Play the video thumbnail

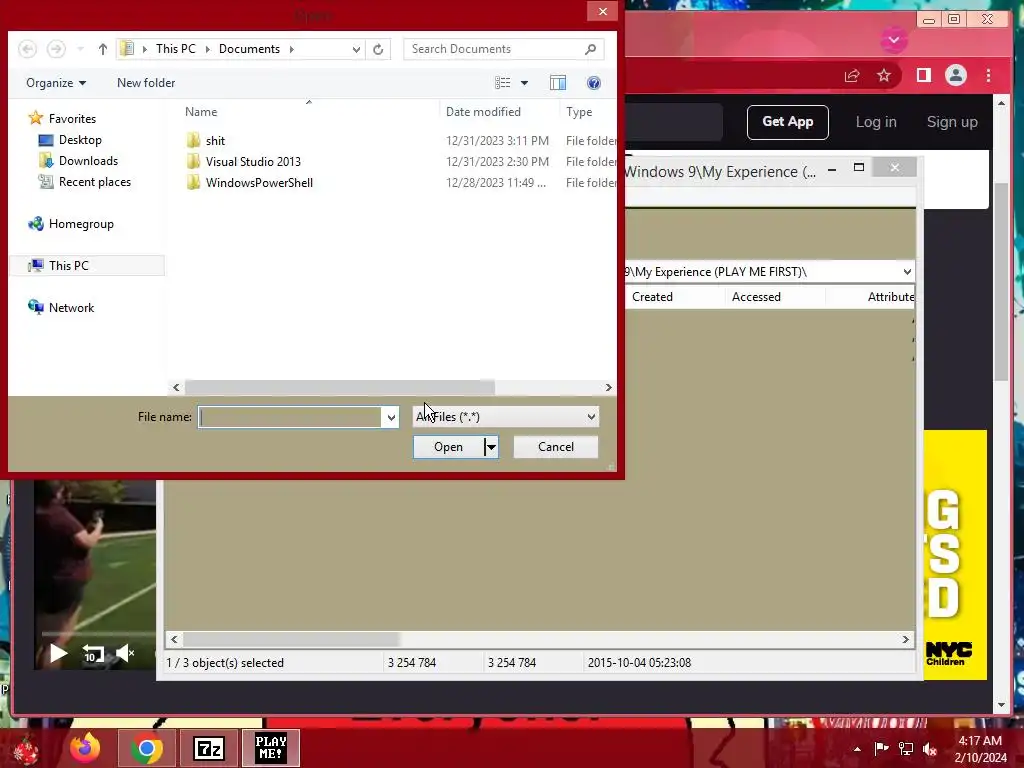(x=58, y=653)
